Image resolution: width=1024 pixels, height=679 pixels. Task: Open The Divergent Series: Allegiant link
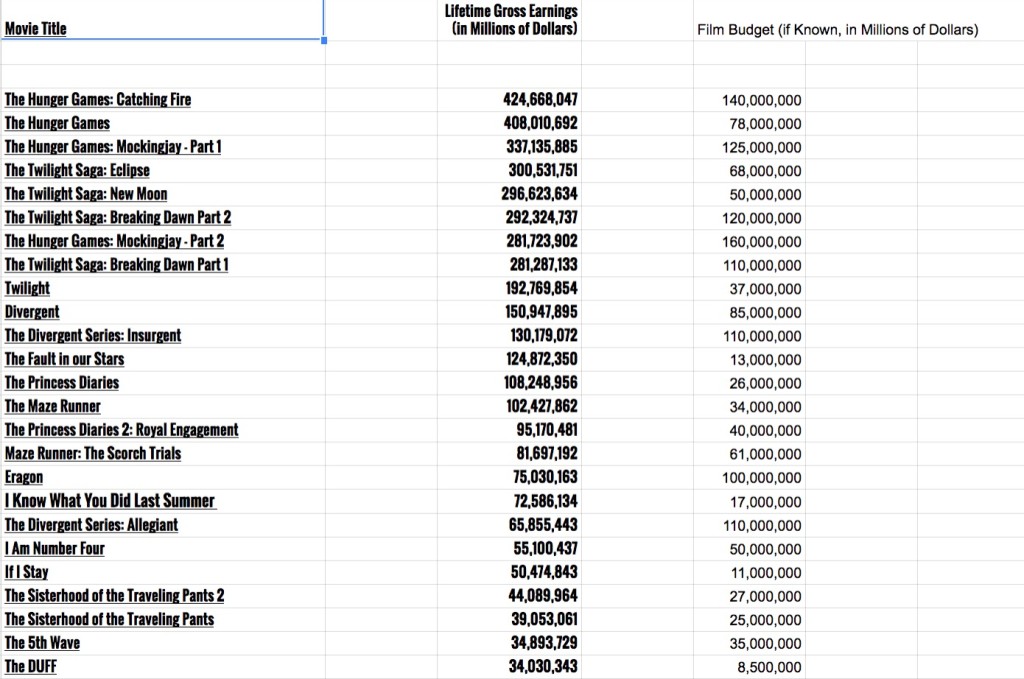[x=91, y=524]
